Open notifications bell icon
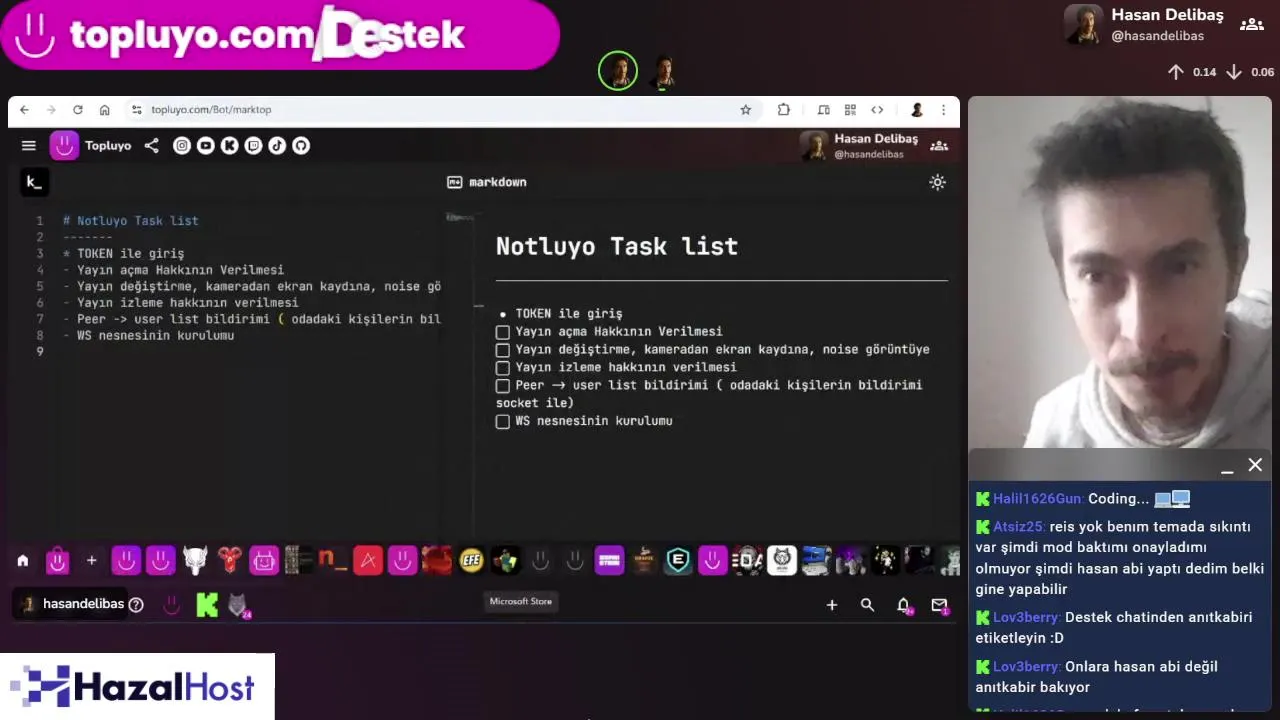This screenshot has height=720, width=1280. pos(904,605)
